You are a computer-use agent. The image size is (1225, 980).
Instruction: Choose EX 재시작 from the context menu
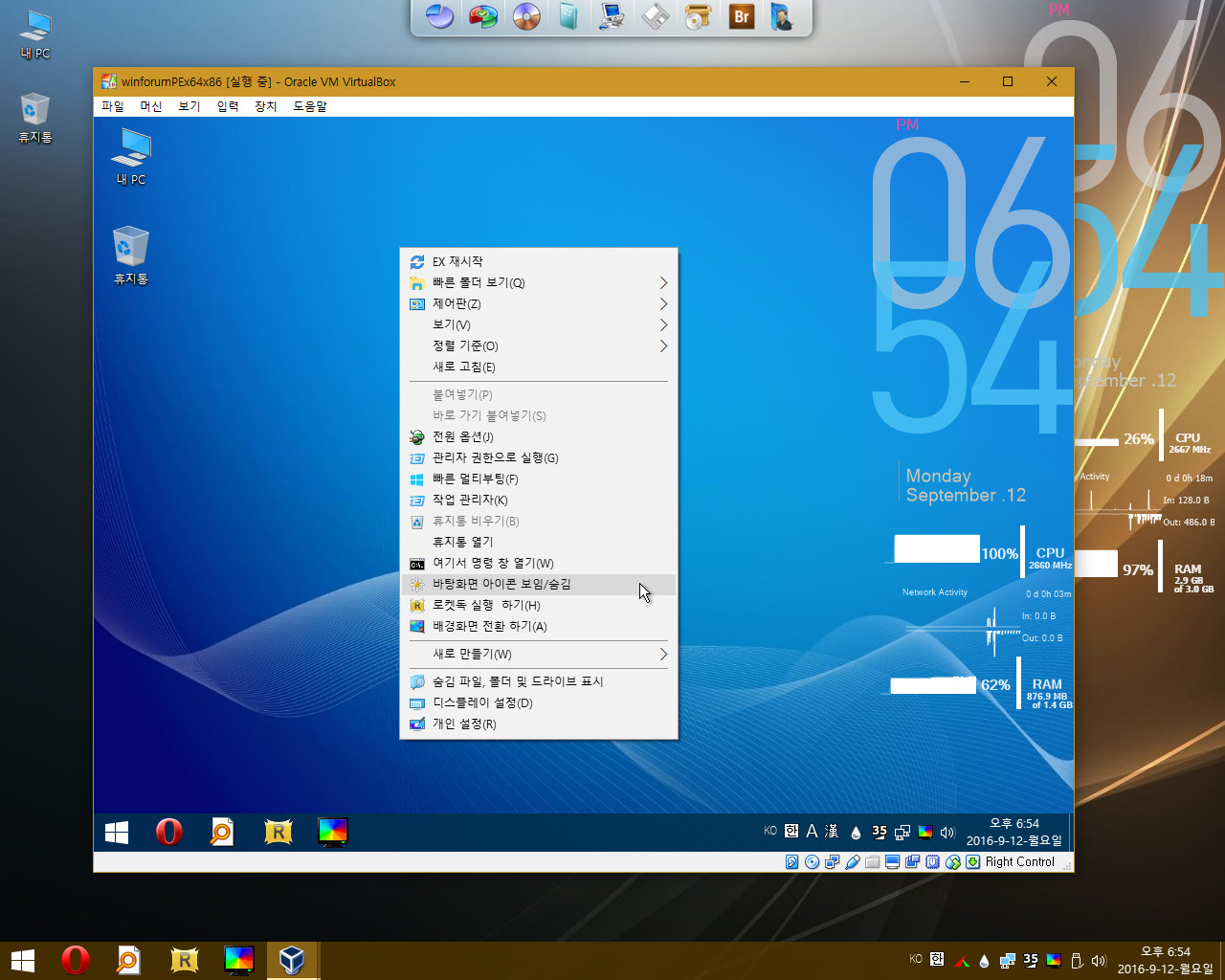coord(539,261)
